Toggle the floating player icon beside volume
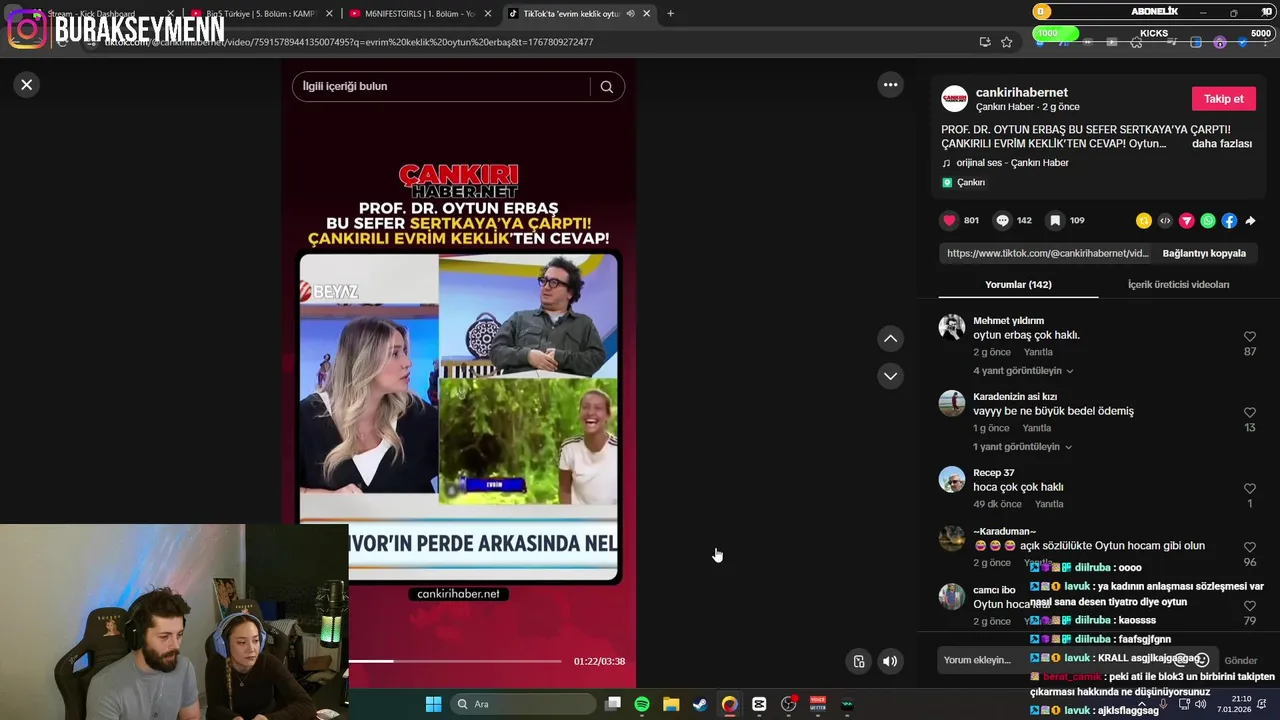 click(858, 661)
